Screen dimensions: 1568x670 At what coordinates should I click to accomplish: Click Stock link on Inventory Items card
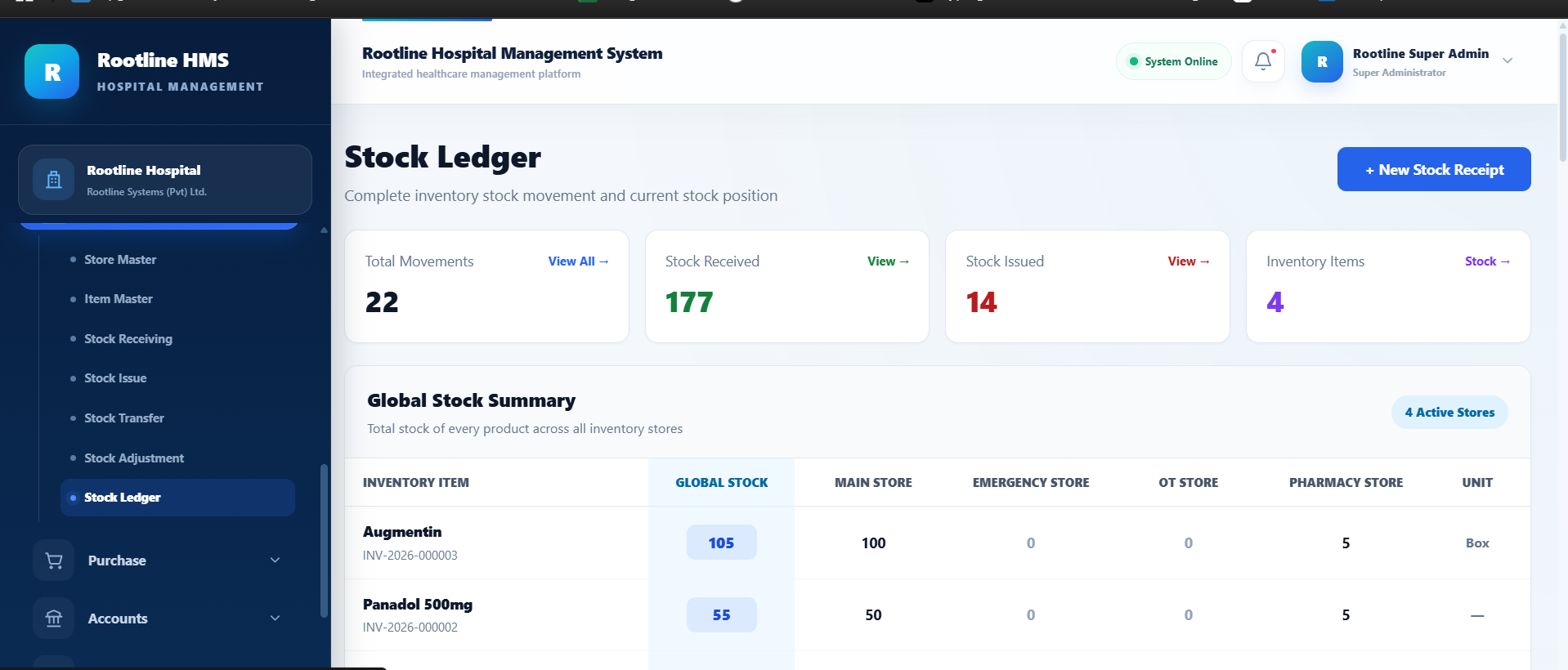point(1487,261)
